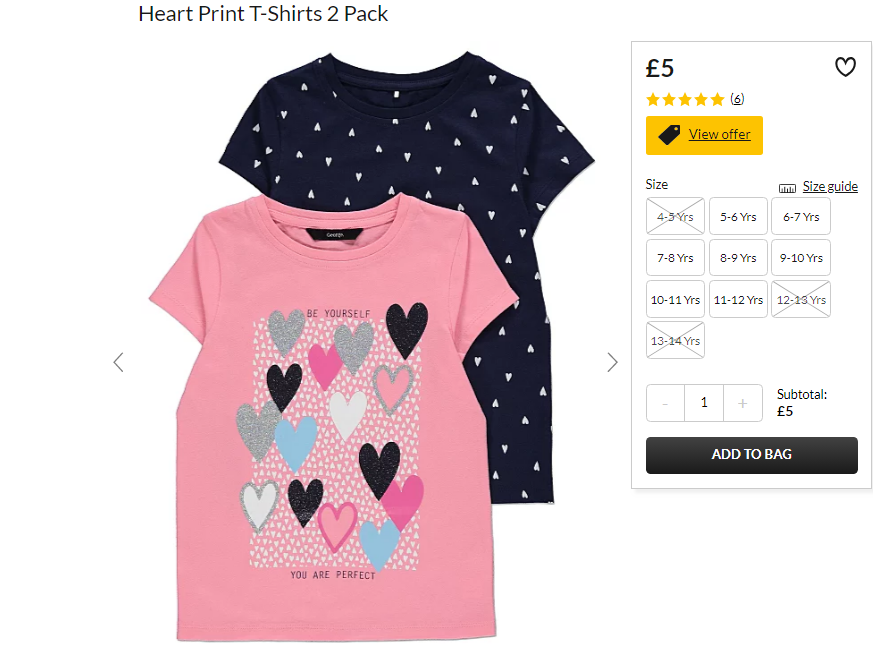The image size is (873, 653).
Task: Show the previous product image with the left arrow
Action: tap(118, 362)
